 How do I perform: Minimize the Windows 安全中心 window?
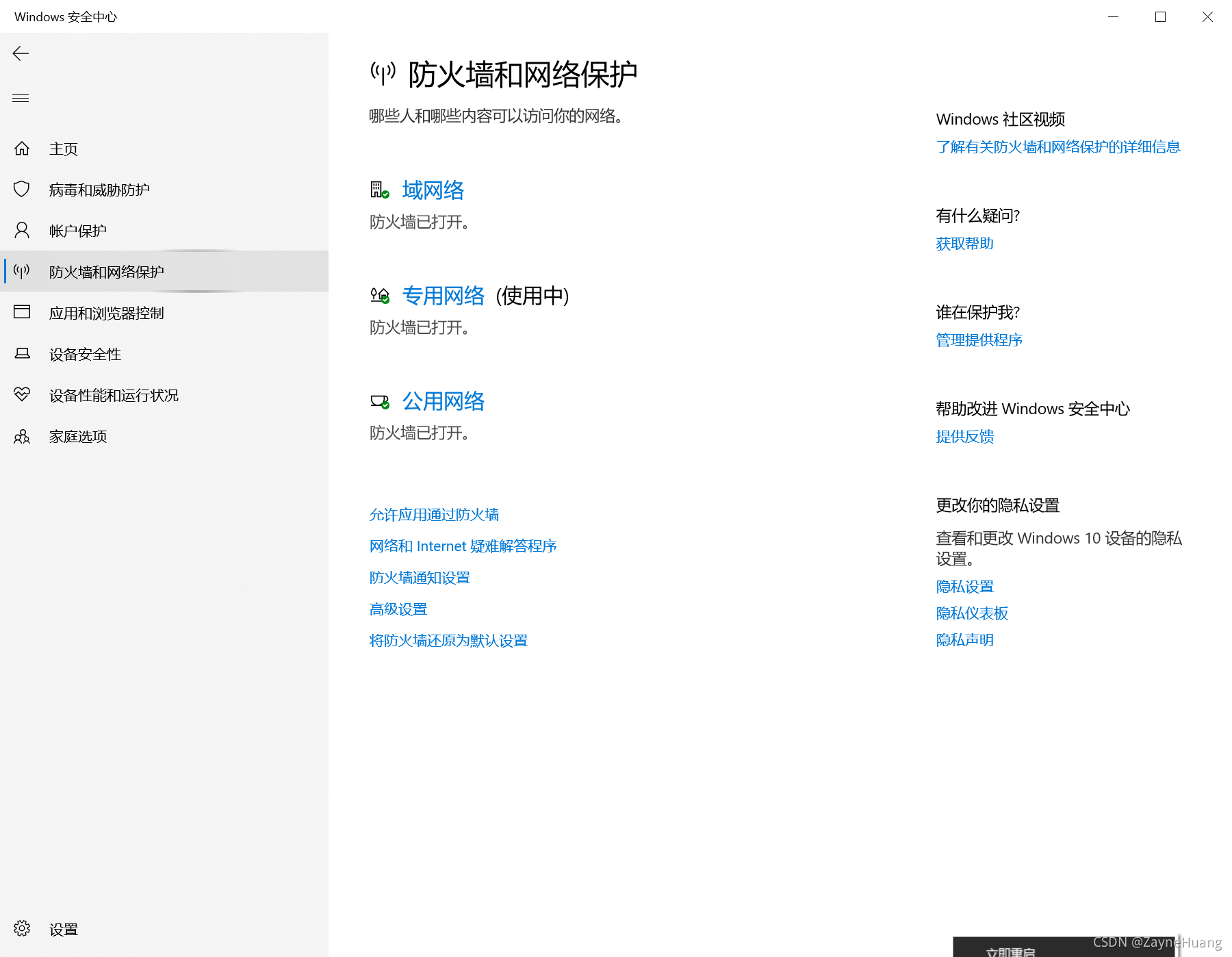[1113, 16]
